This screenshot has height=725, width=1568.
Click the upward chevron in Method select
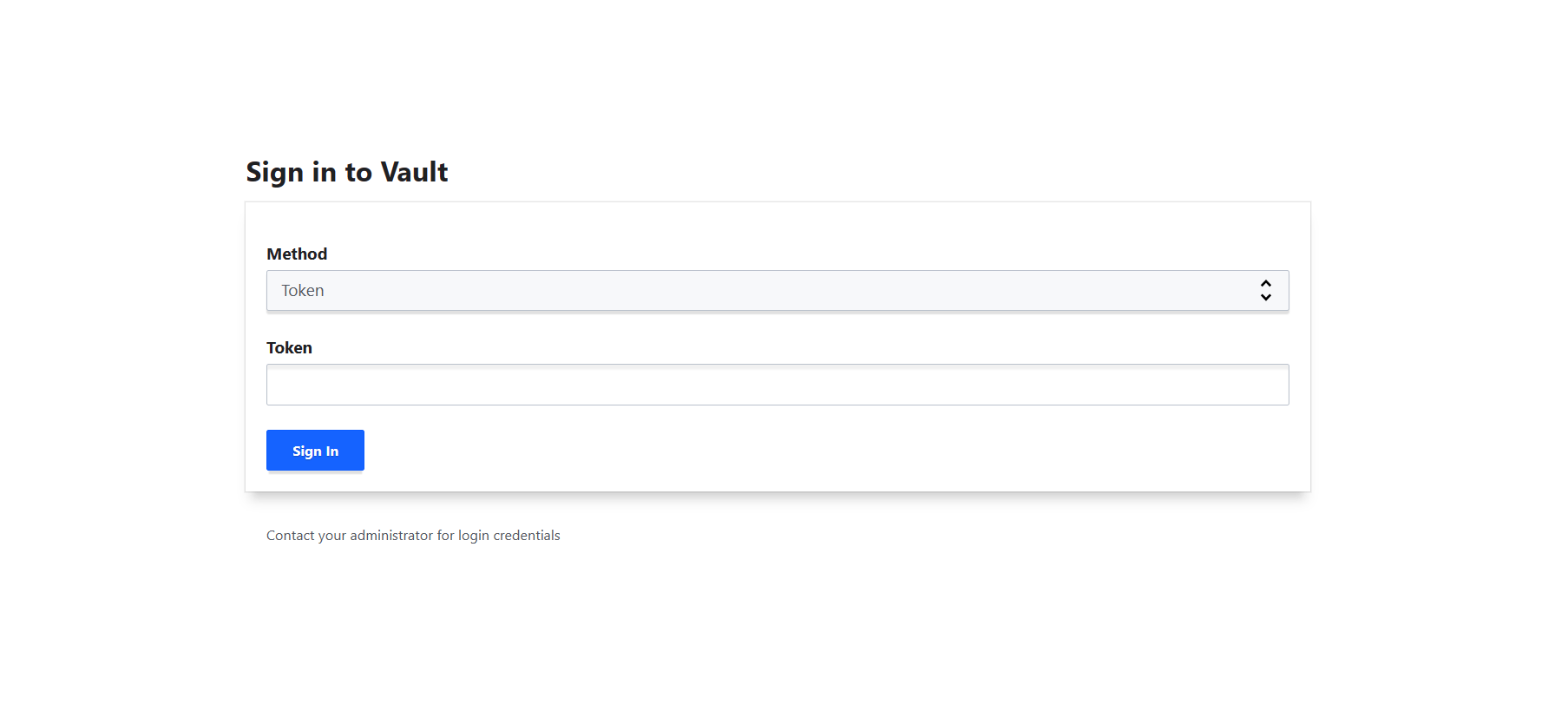(x=1266, y=283)
